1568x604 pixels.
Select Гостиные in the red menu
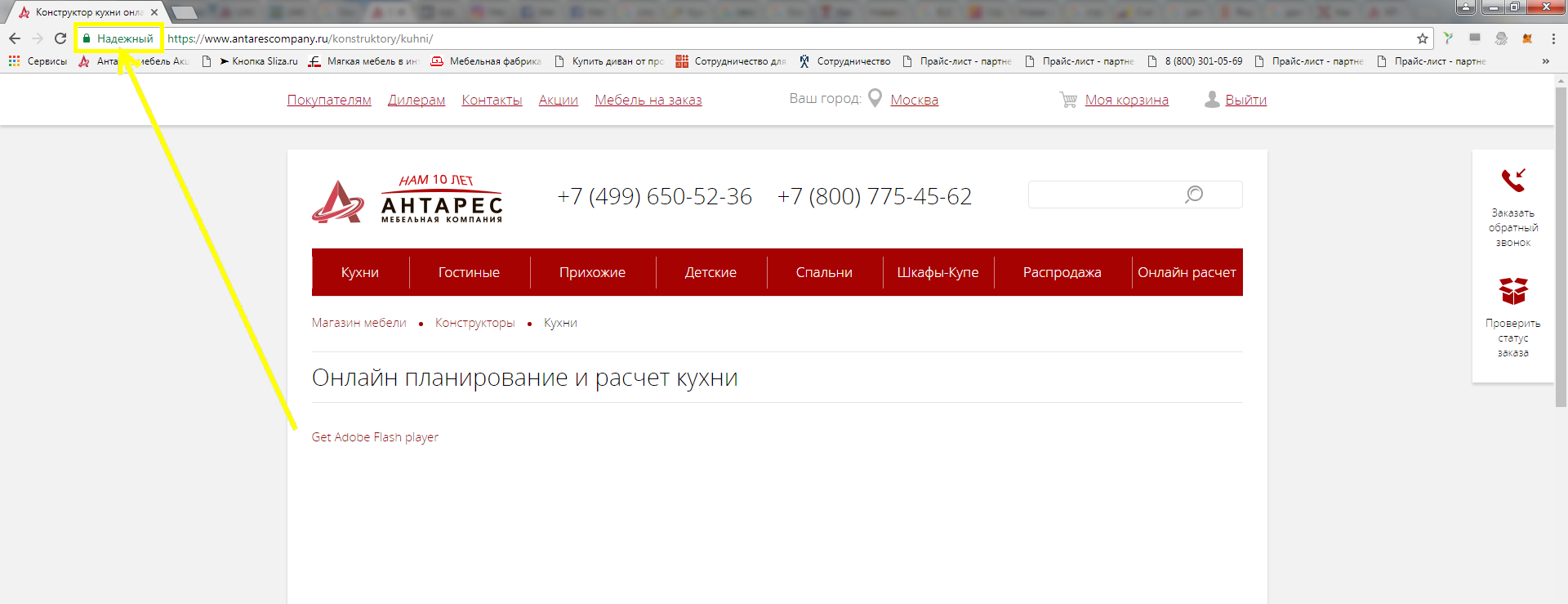[469, 272]
